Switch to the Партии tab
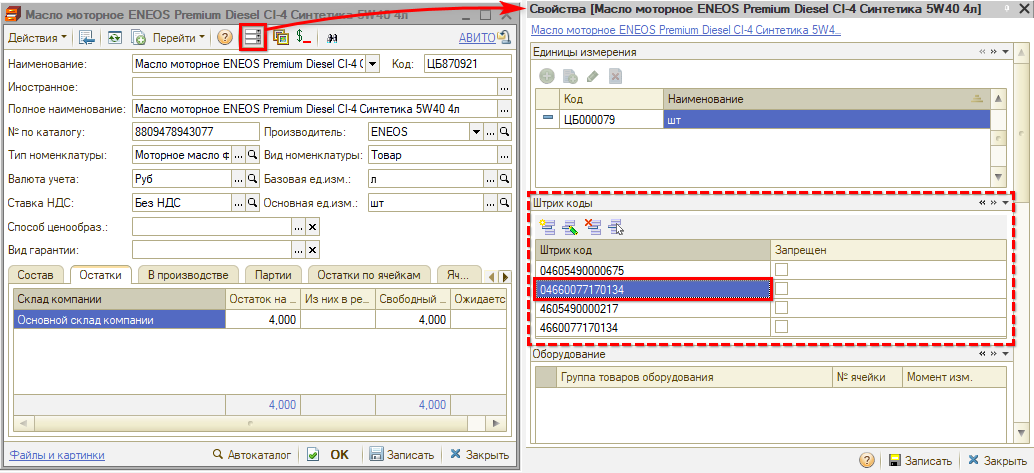This screenshot has width=1034, height=473. point(272,274)
